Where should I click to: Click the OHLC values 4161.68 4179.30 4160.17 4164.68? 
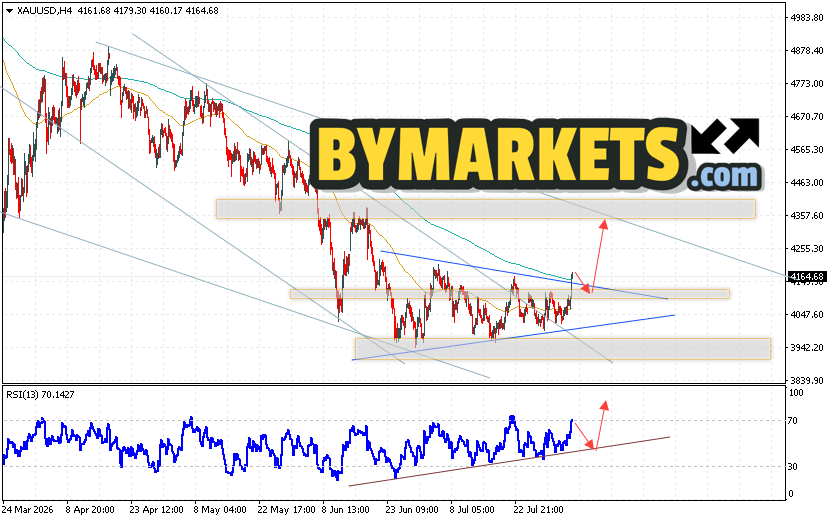[x=148, y=11]
